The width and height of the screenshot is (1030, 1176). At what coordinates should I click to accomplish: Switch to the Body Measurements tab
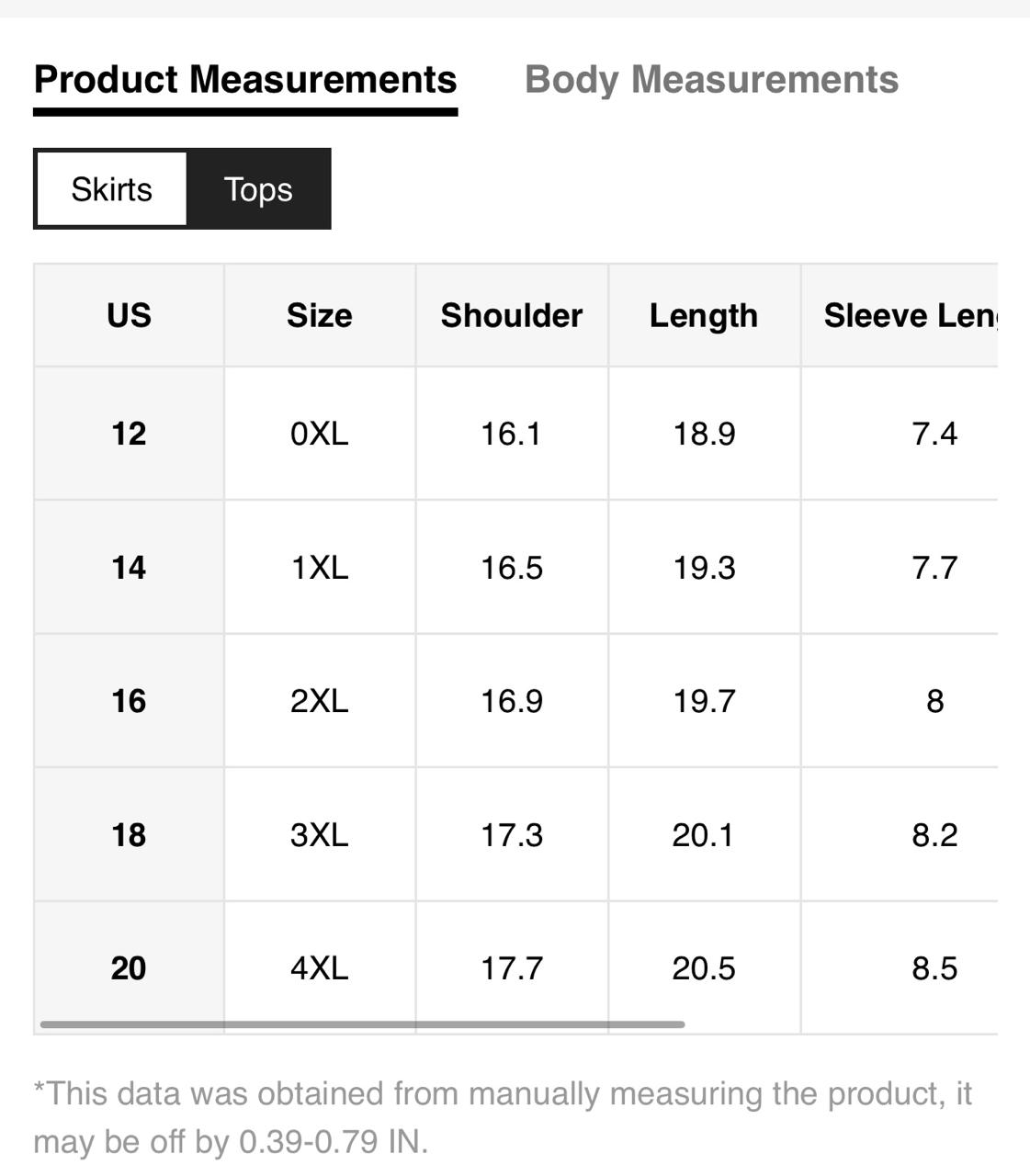711,80
